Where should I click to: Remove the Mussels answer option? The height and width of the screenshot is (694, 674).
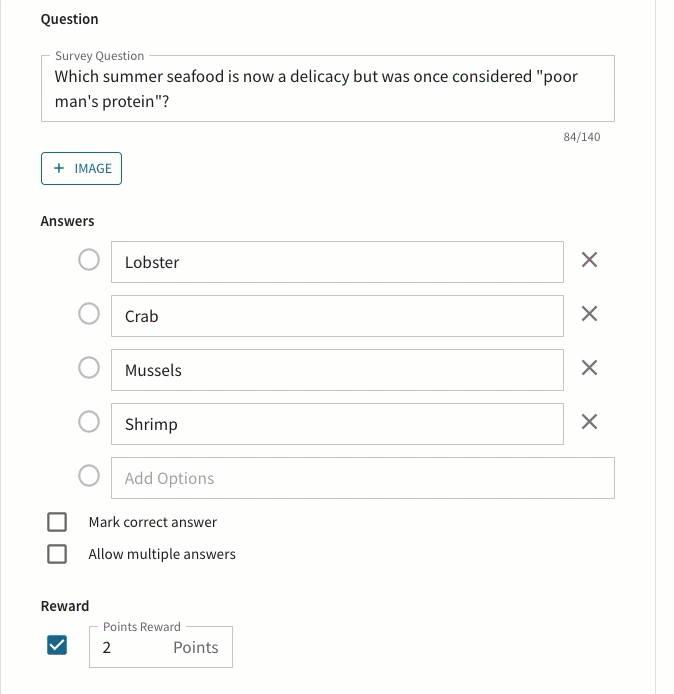pyautogui.click(x=589, y=368)
